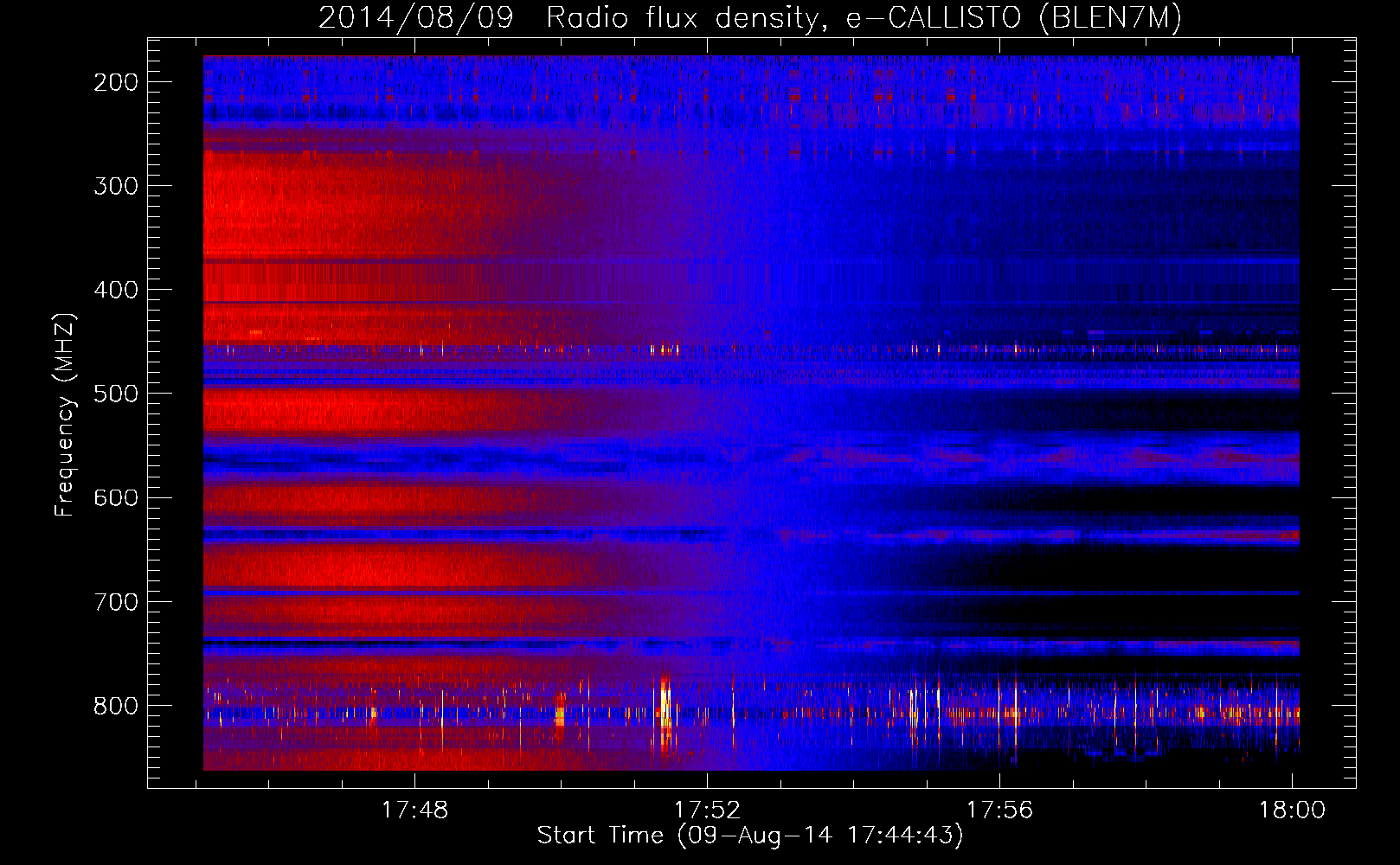Click the 'Frequency (MHZ)' axis label
Screen dimensions: 1400x865
[65, 414]
